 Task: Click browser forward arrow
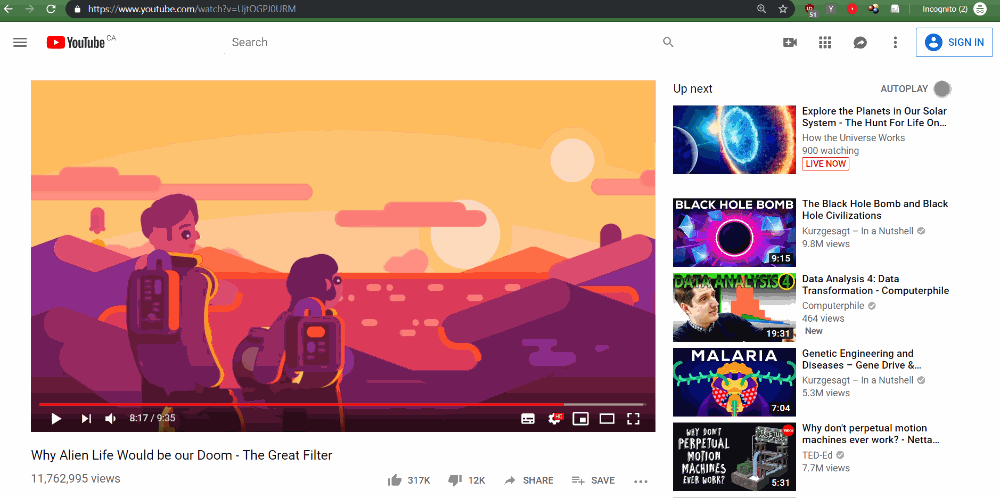pyautogui.click(x=29, y=9)
